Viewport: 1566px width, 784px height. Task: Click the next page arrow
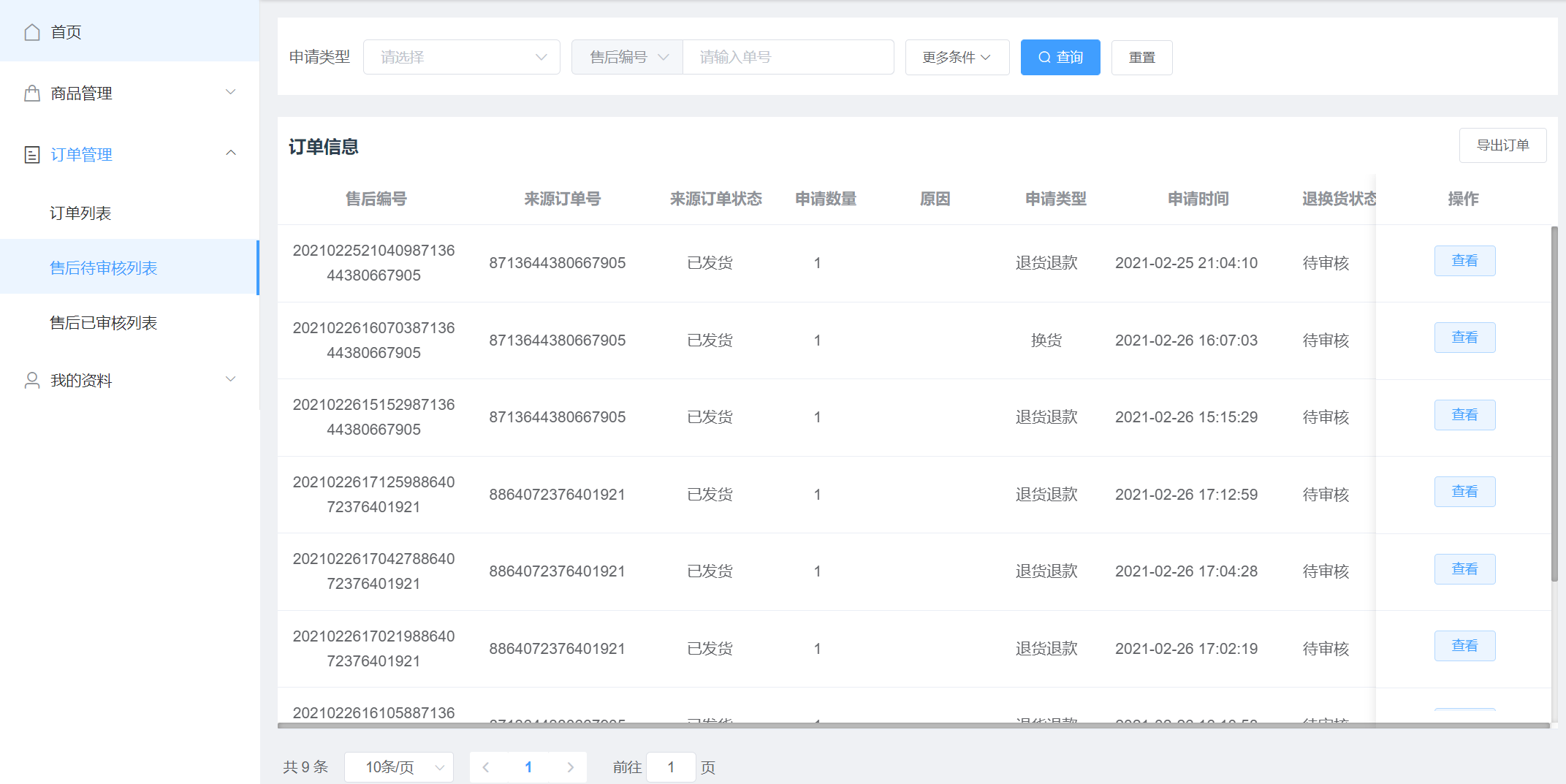point(570,767)
